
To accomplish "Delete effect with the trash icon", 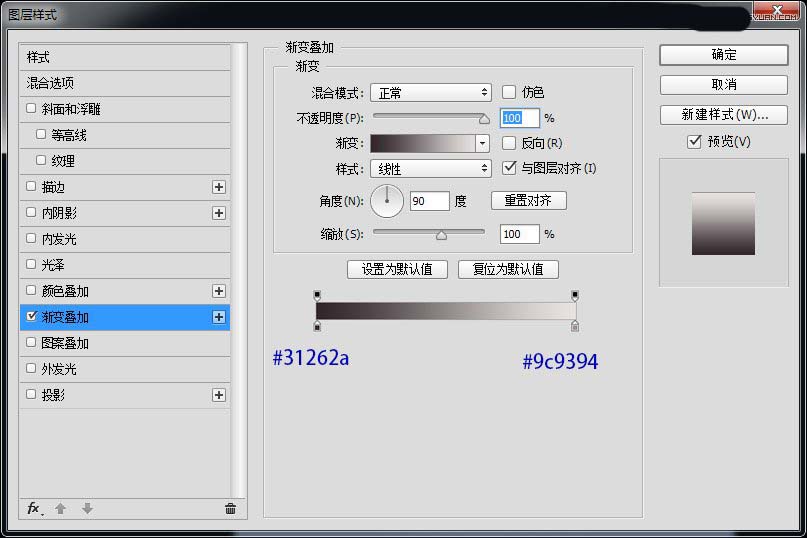I will (x=230, y=508).
